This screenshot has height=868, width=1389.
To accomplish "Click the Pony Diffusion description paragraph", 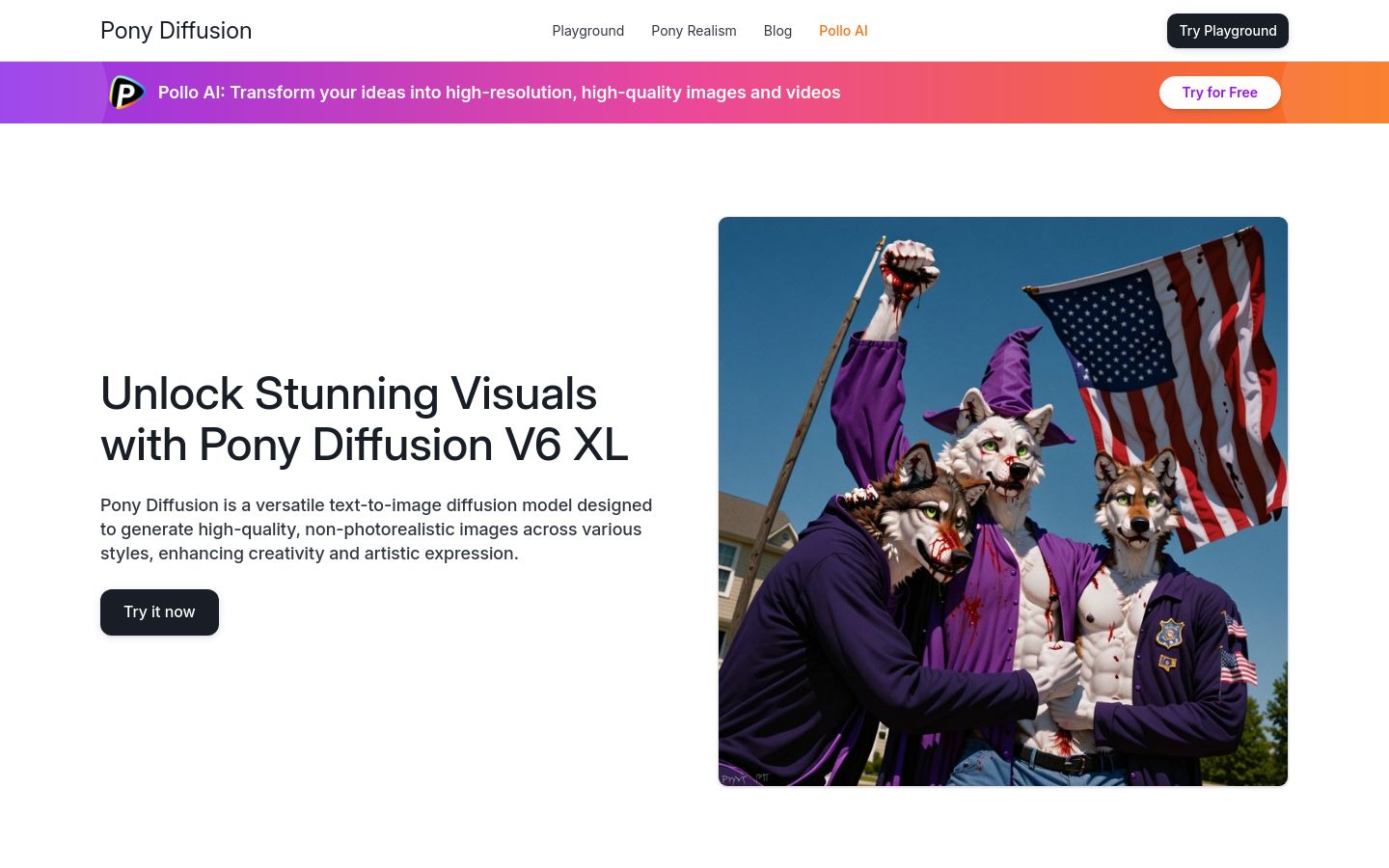I will [x=376, y=529].
